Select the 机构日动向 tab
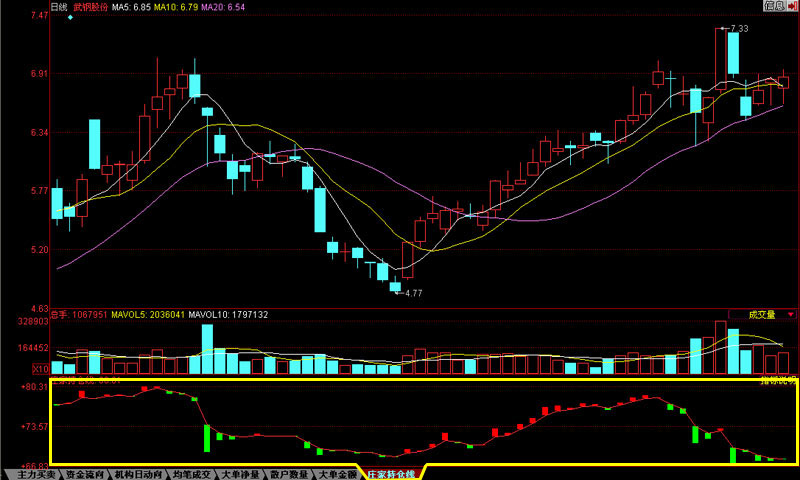 point(137,474)
